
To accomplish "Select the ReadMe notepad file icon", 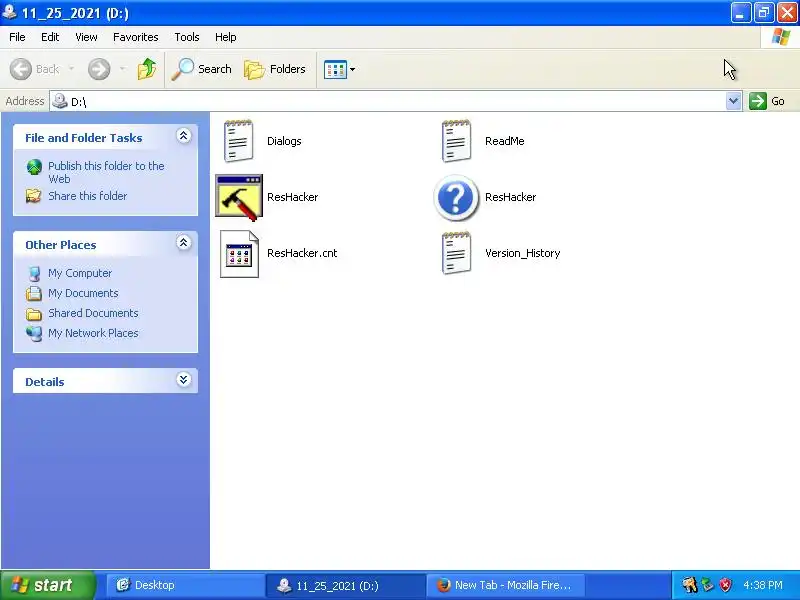I will (x=456, y=141).
